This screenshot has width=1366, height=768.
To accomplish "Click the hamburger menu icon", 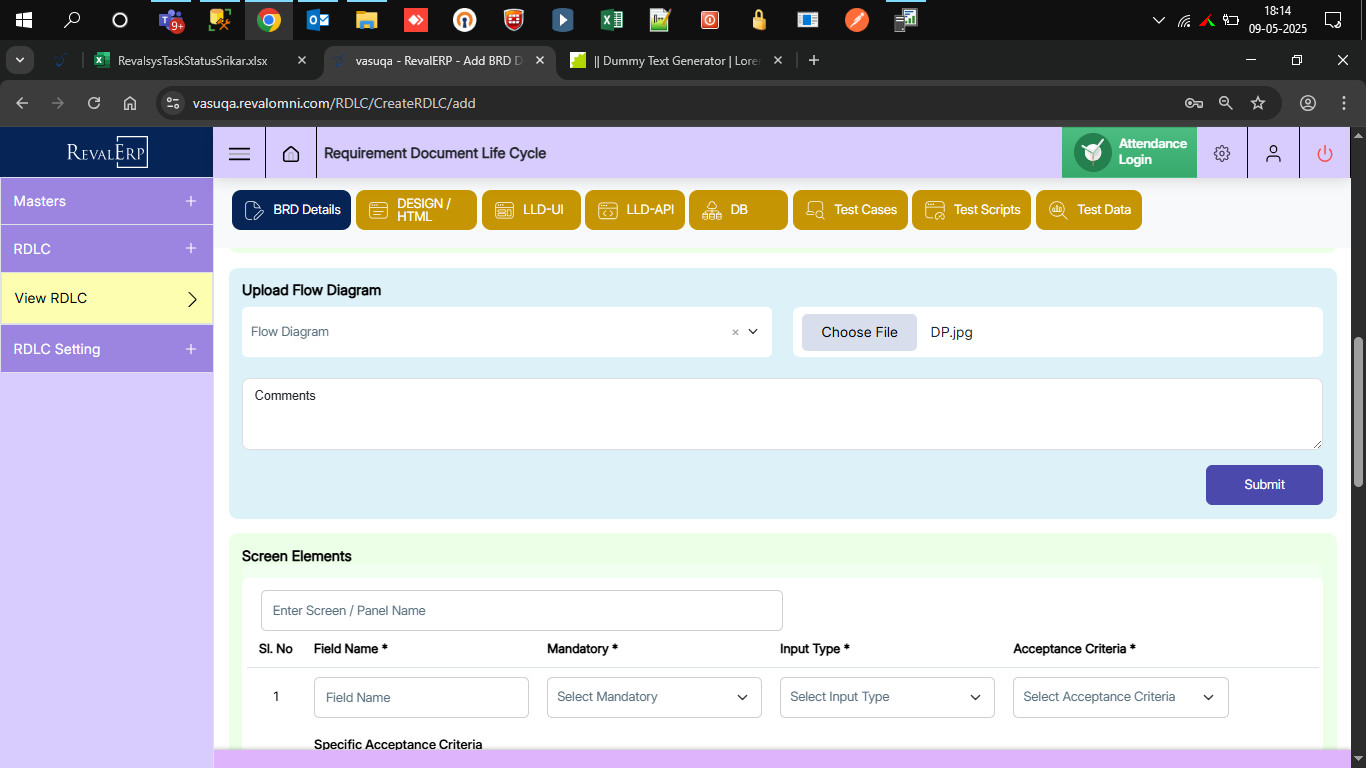I will coord(239,153).
